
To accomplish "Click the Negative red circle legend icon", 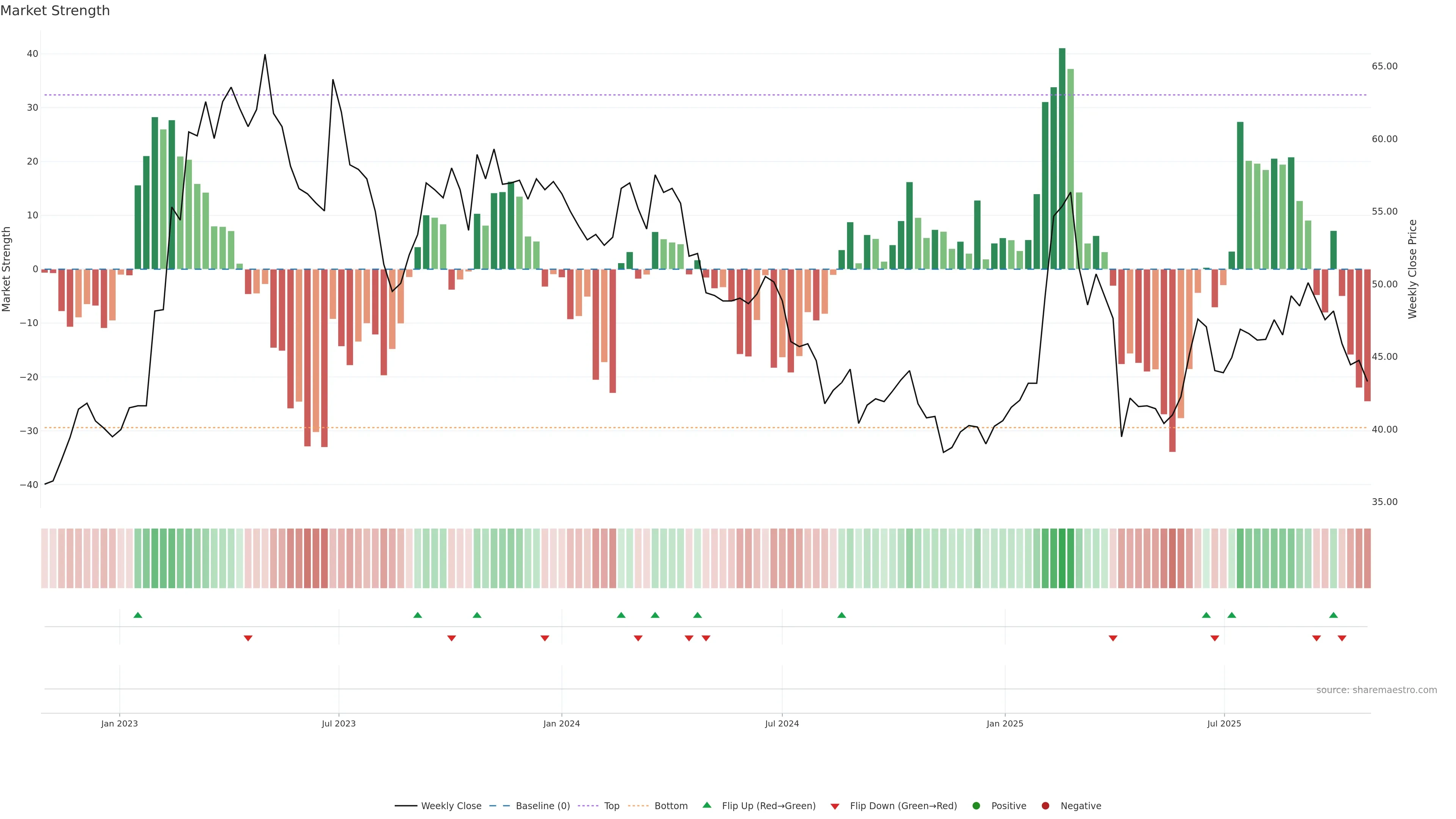I will (1045, 805).
